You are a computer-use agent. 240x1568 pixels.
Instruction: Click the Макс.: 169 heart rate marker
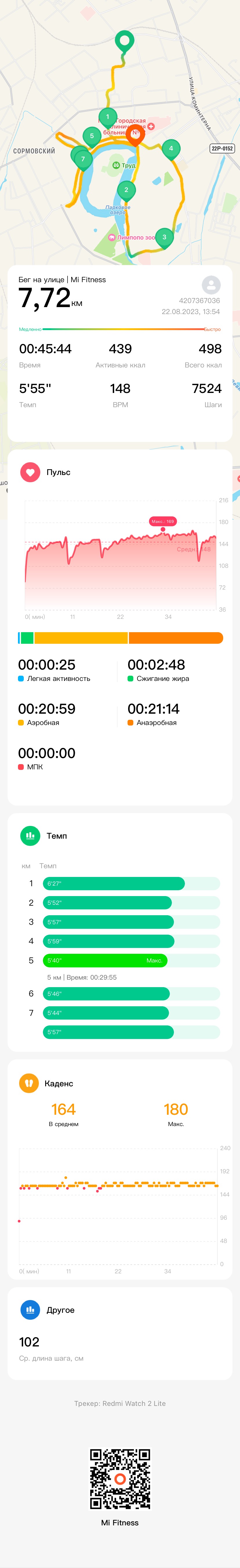coord(163,522)
